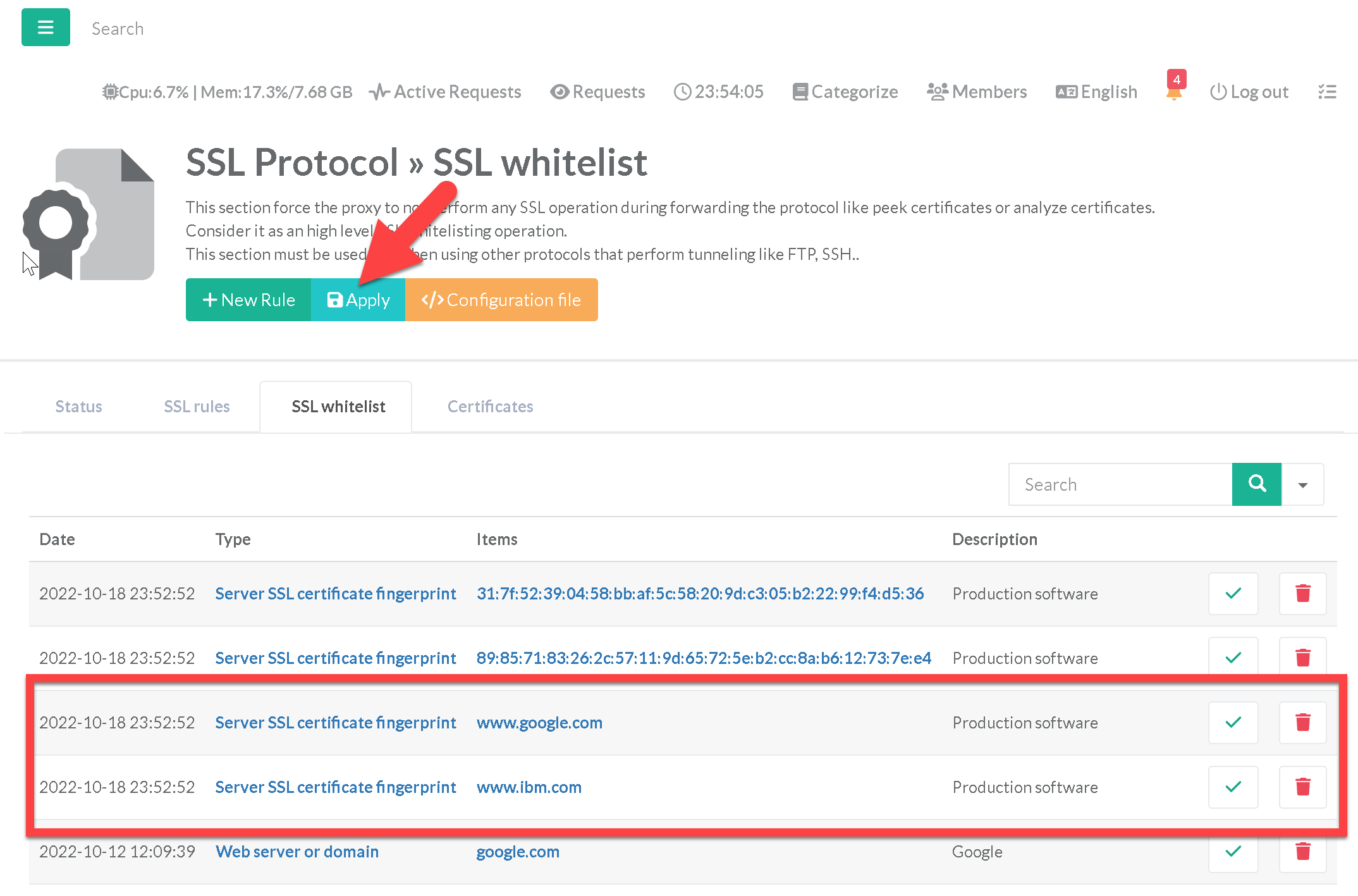The width and height of the screenshot is (1358, 896).
Task: Open the task list icon at top right
Action: tap(1327, 92)
